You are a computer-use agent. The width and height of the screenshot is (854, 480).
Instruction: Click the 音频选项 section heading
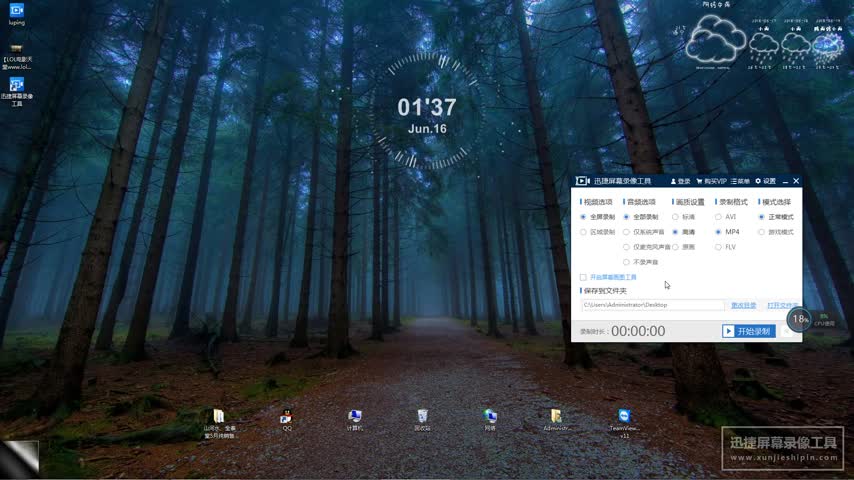pyautogui.click(x=640, y=202)
